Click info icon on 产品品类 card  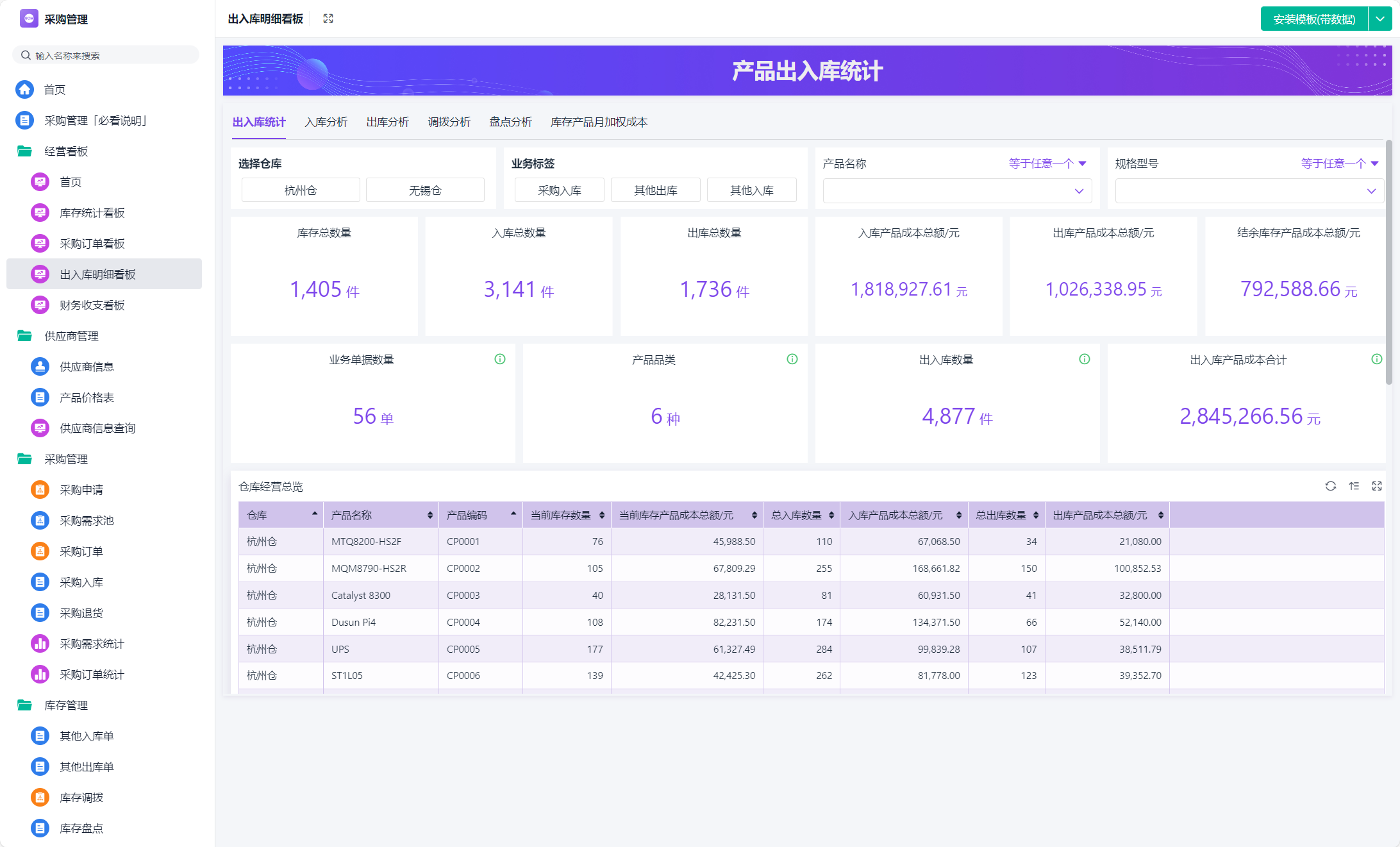point(792,359)
